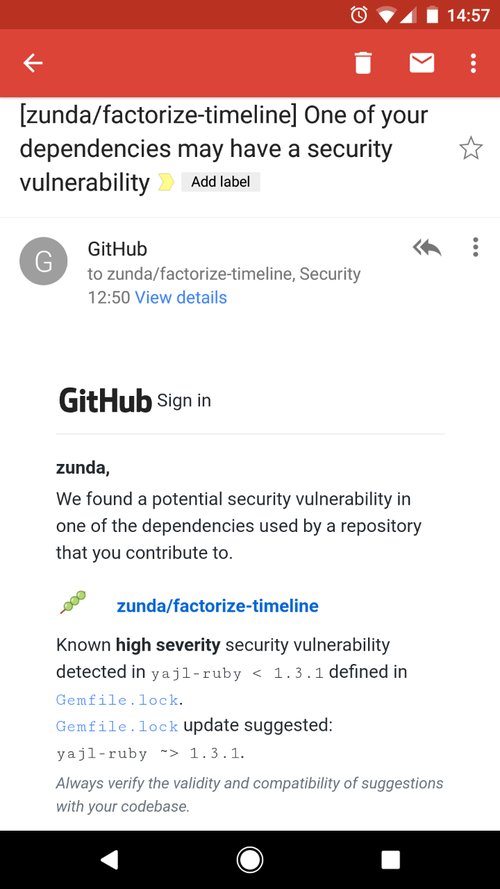Tap the dango repository avatar icon
The width and height of the screenshot is (500, 889).
(x=73, y=602)
